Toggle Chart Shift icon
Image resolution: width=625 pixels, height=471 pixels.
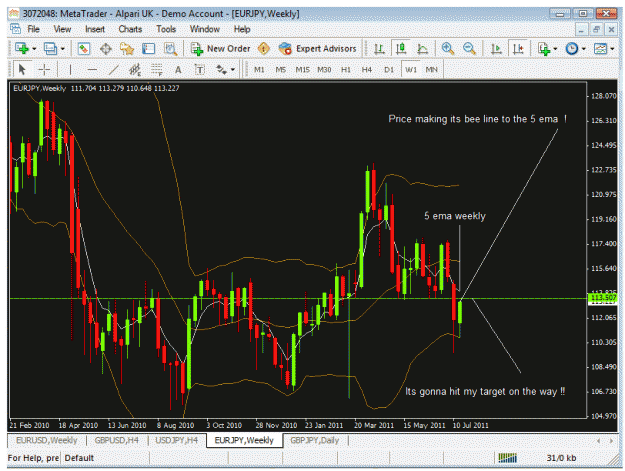click(518, 49)
